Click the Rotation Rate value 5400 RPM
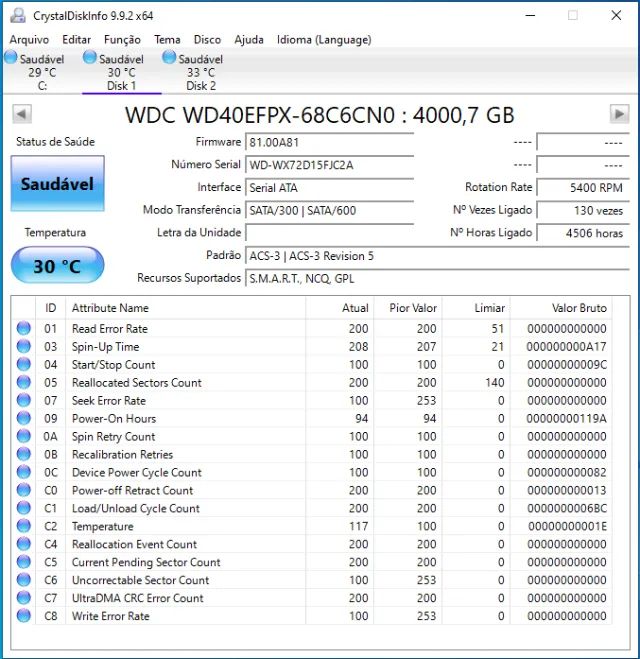The height and width of the screenshot is (659, 640). pos(583,187)
